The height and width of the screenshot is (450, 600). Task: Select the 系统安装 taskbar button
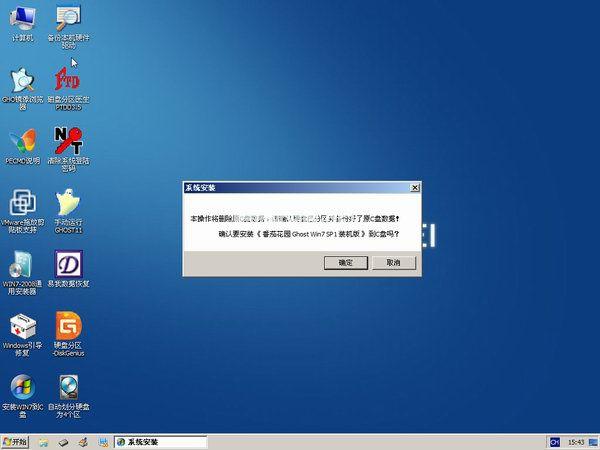pos(161,442)
